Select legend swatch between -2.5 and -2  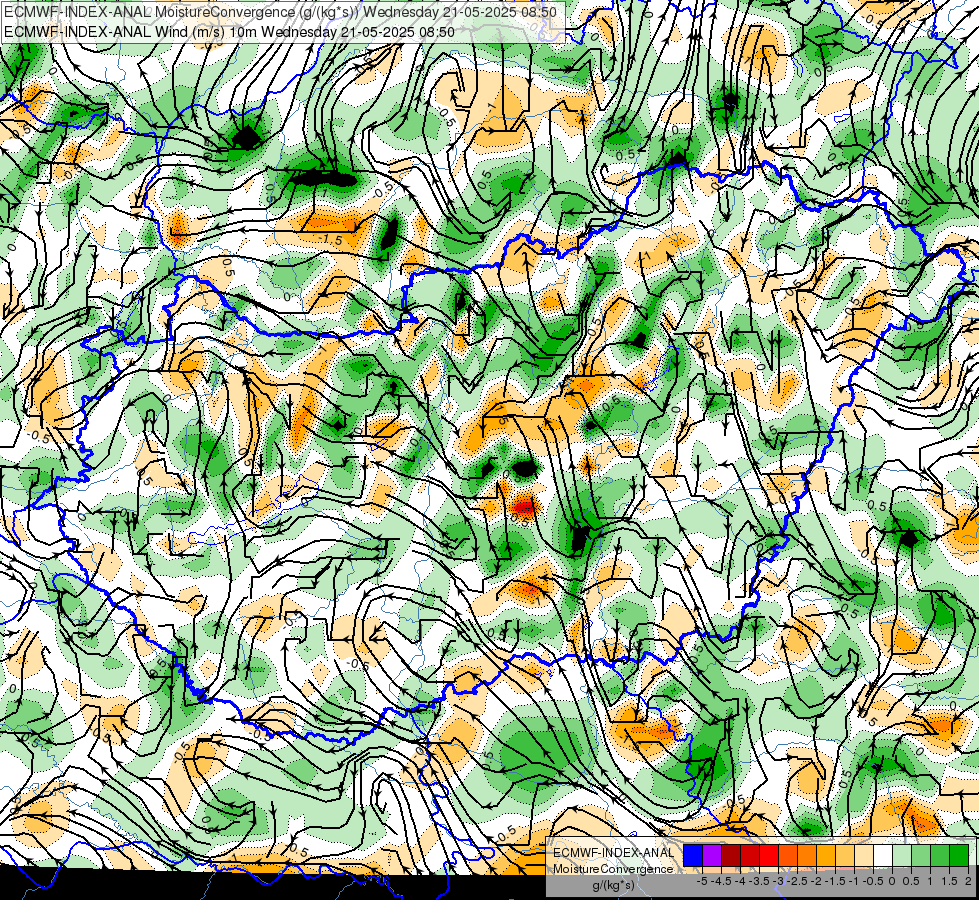click(807, 856)
